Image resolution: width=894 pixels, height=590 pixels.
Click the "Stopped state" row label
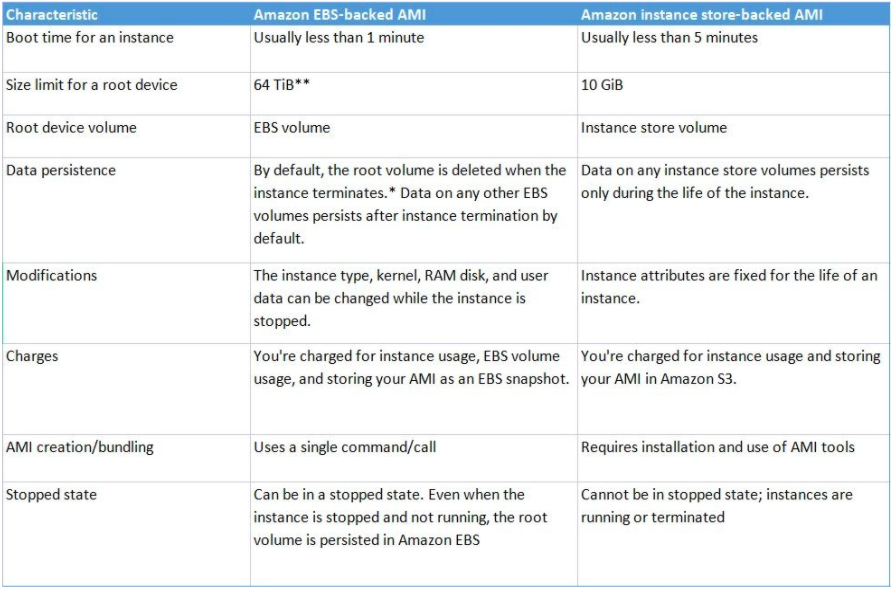pos(52,495)
